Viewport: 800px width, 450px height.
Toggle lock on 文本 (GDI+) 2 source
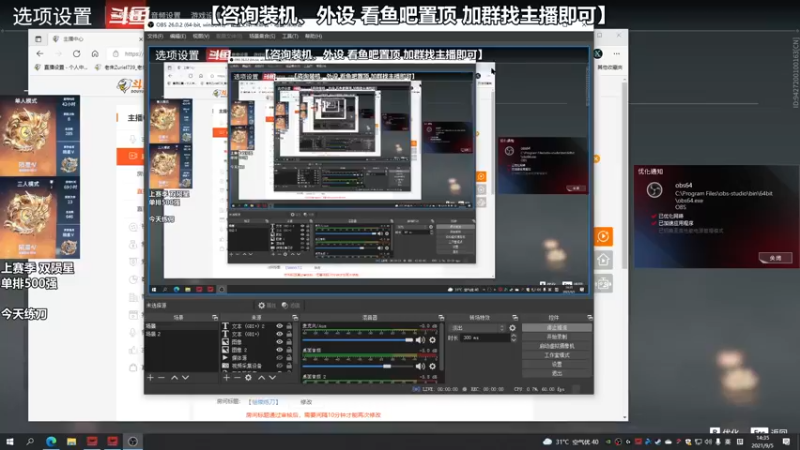pyautogui.click(x=289, y=326)
